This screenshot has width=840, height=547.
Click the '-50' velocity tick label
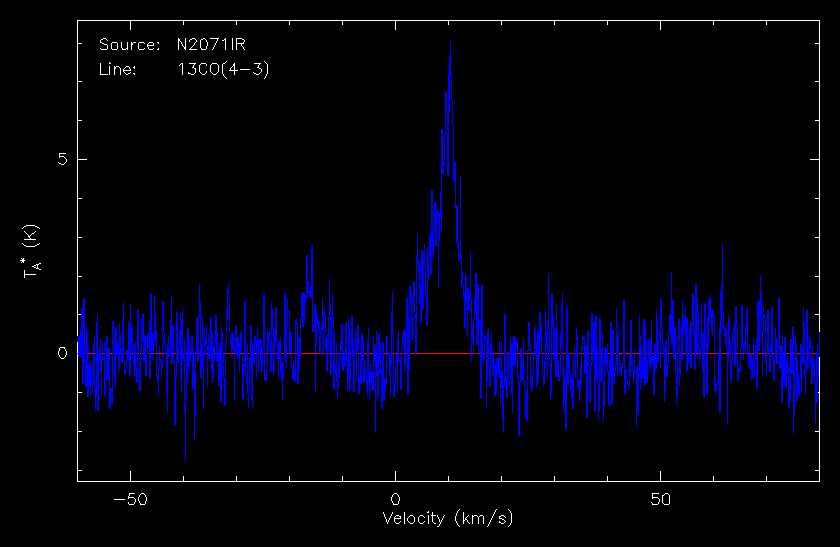[x=130, y=500]
